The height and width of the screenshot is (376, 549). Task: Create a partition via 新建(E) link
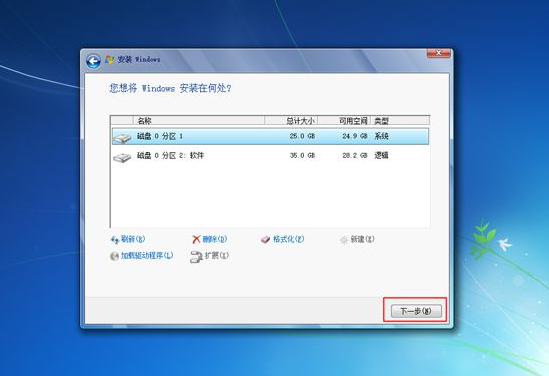(362, 239)
